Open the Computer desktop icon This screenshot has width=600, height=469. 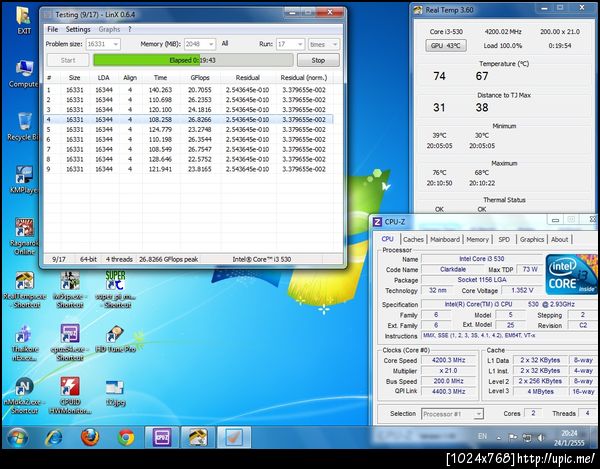click(24, 73)
